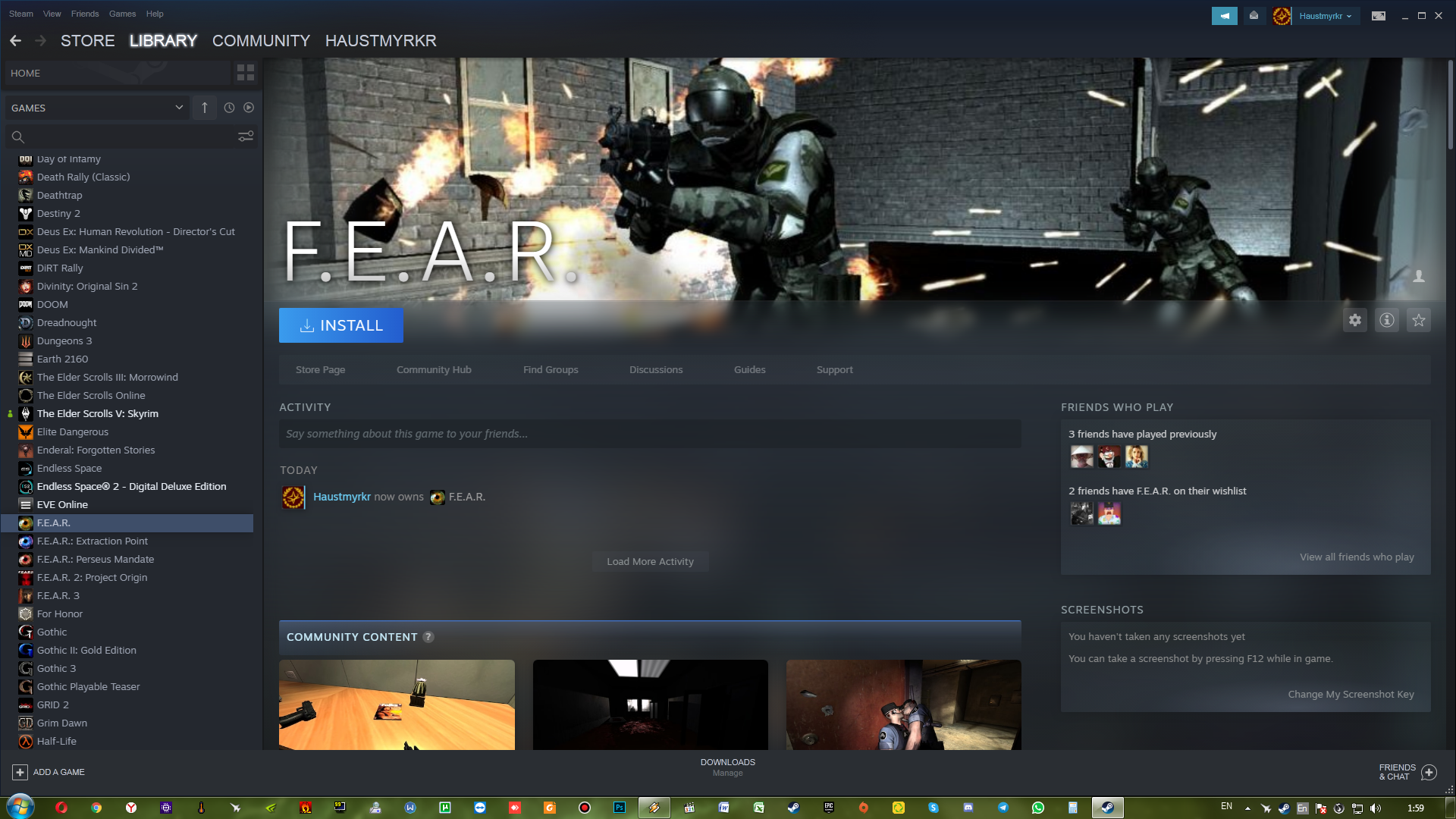
Task: Click the back navigation arrow
Action: (x=16, y=41)
